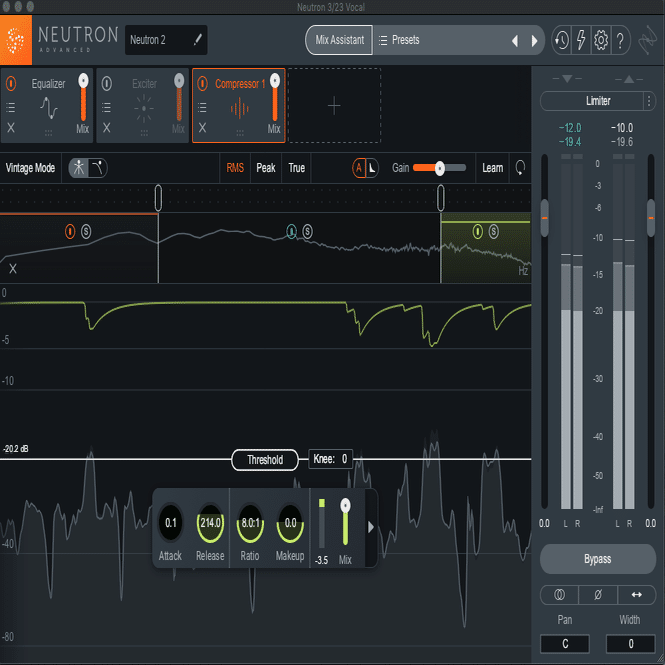Swap channels with arrow icon
The width and height of the screenshot is (665, 665).
coord(636,595)
